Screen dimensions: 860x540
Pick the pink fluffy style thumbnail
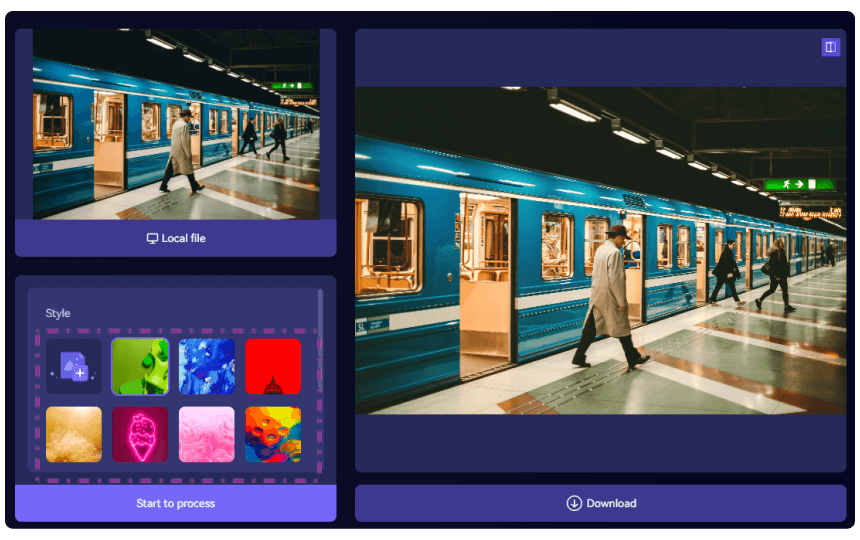pyautogui.click(x=207, y=434)
